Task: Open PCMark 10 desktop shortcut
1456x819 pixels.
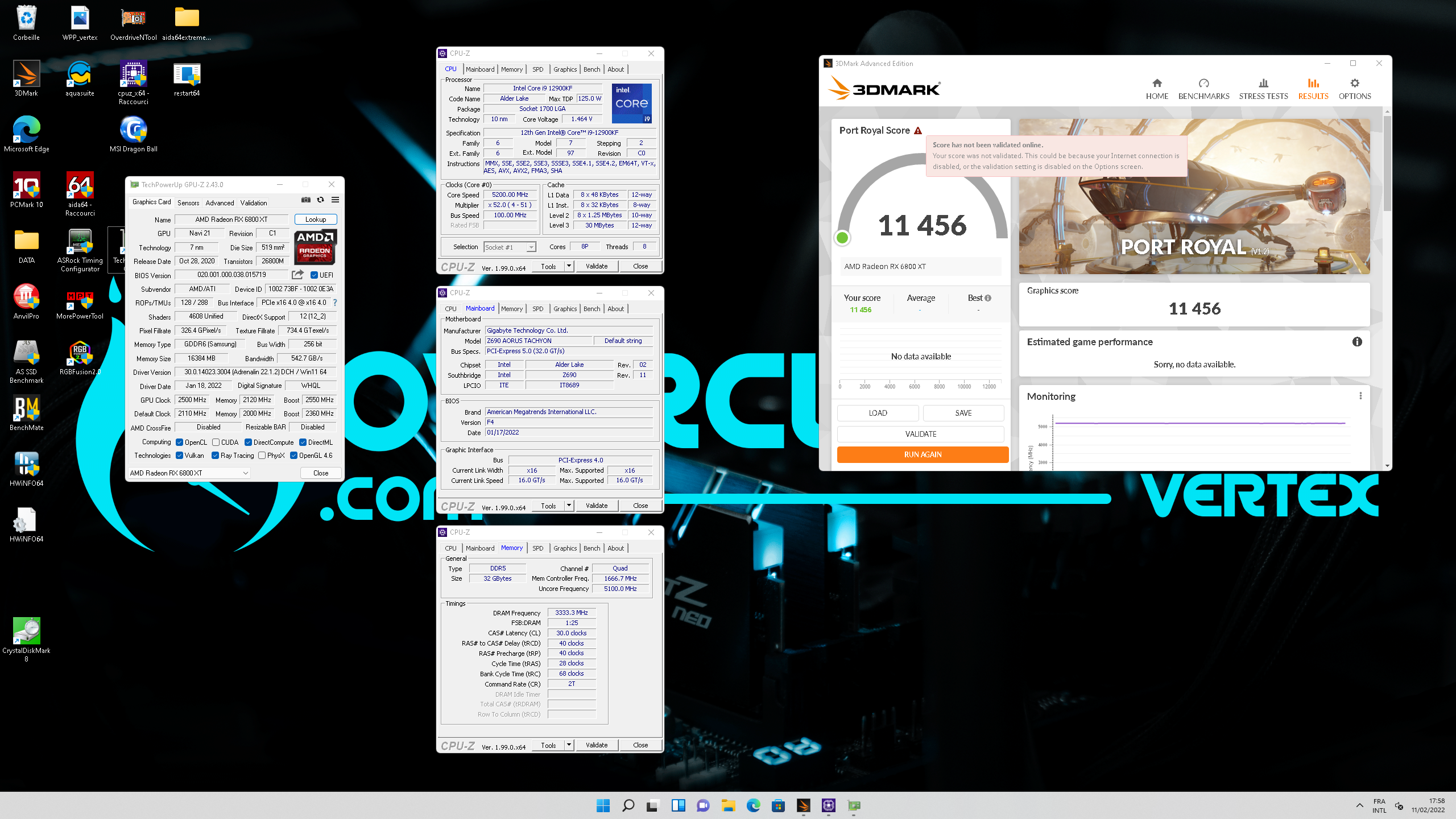Action: coord(26,190)
